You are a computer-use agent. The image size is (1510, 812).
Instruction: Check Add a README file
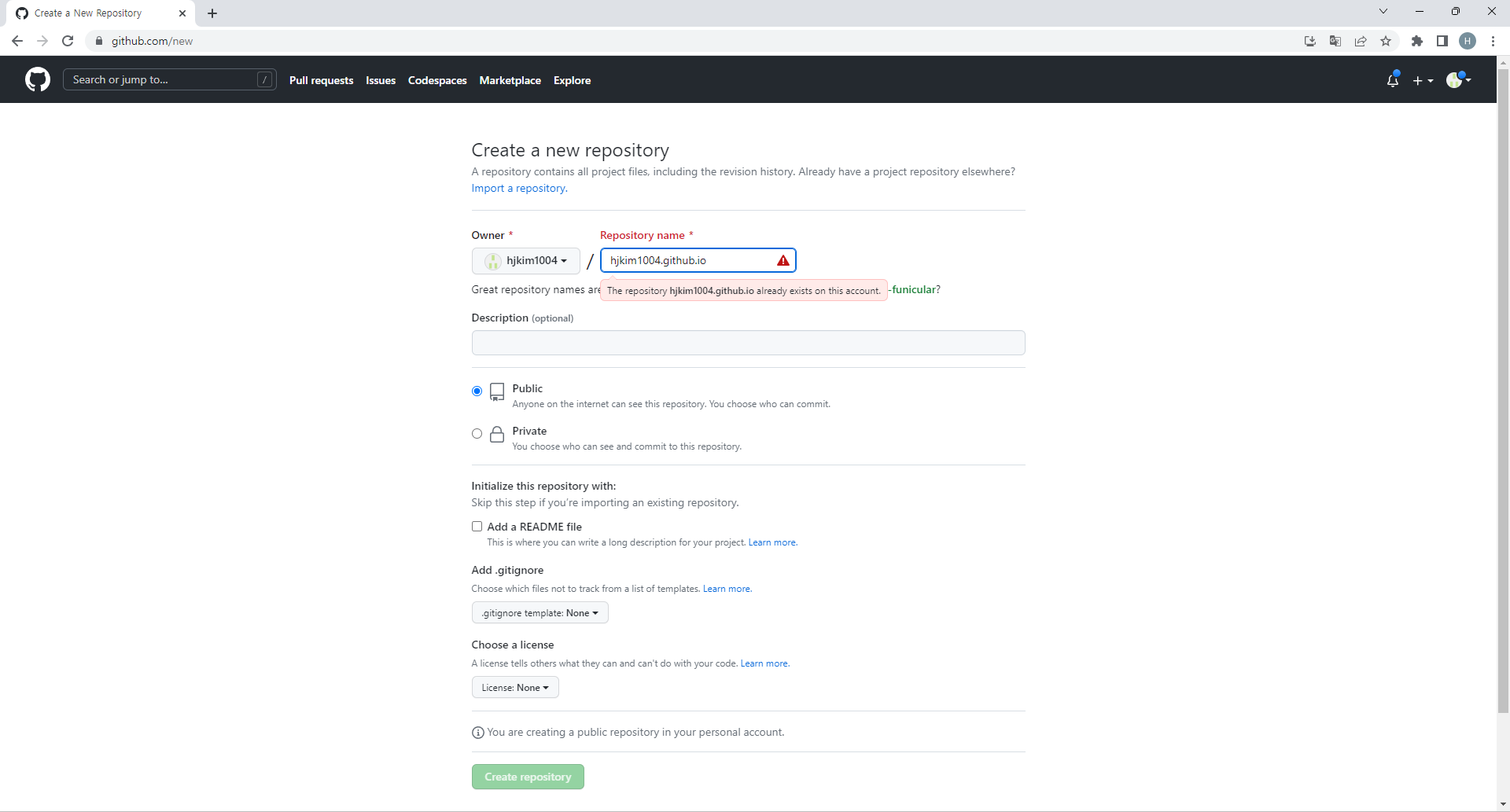click(477, 527)
